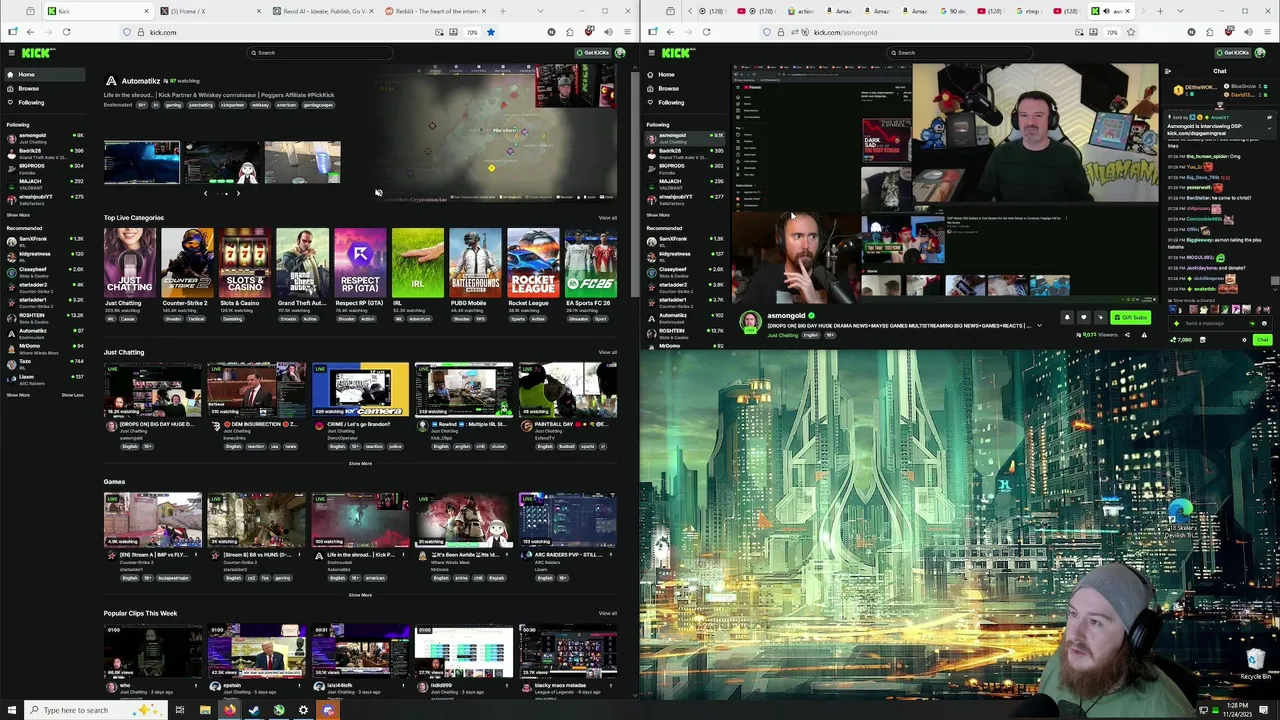Show next featured stream carousel arrow
The image size is (1280, 720).
pyautogui.click(x=238, y=193)
